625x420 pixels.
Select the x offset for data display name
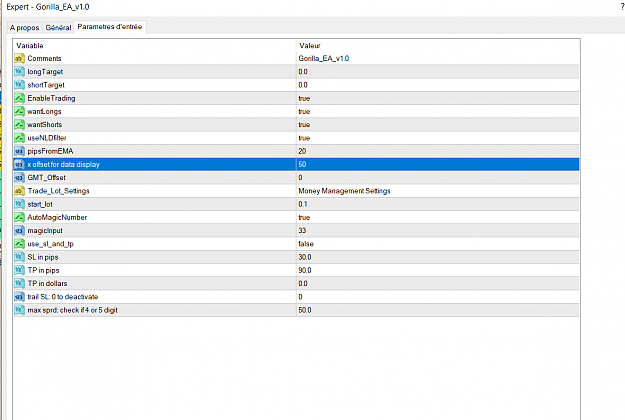pos(63,164)
